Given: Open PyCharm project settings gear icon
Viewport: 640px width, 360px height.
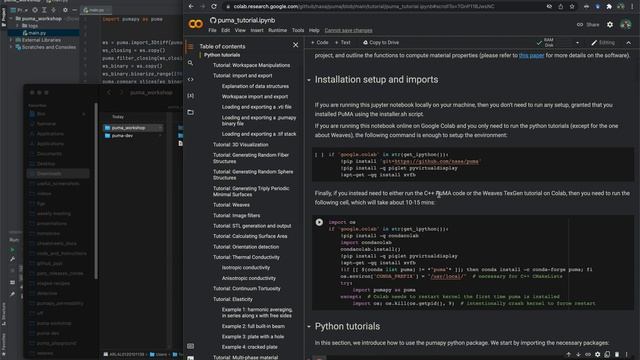Looking at the screenshot, I should point(65,9).
